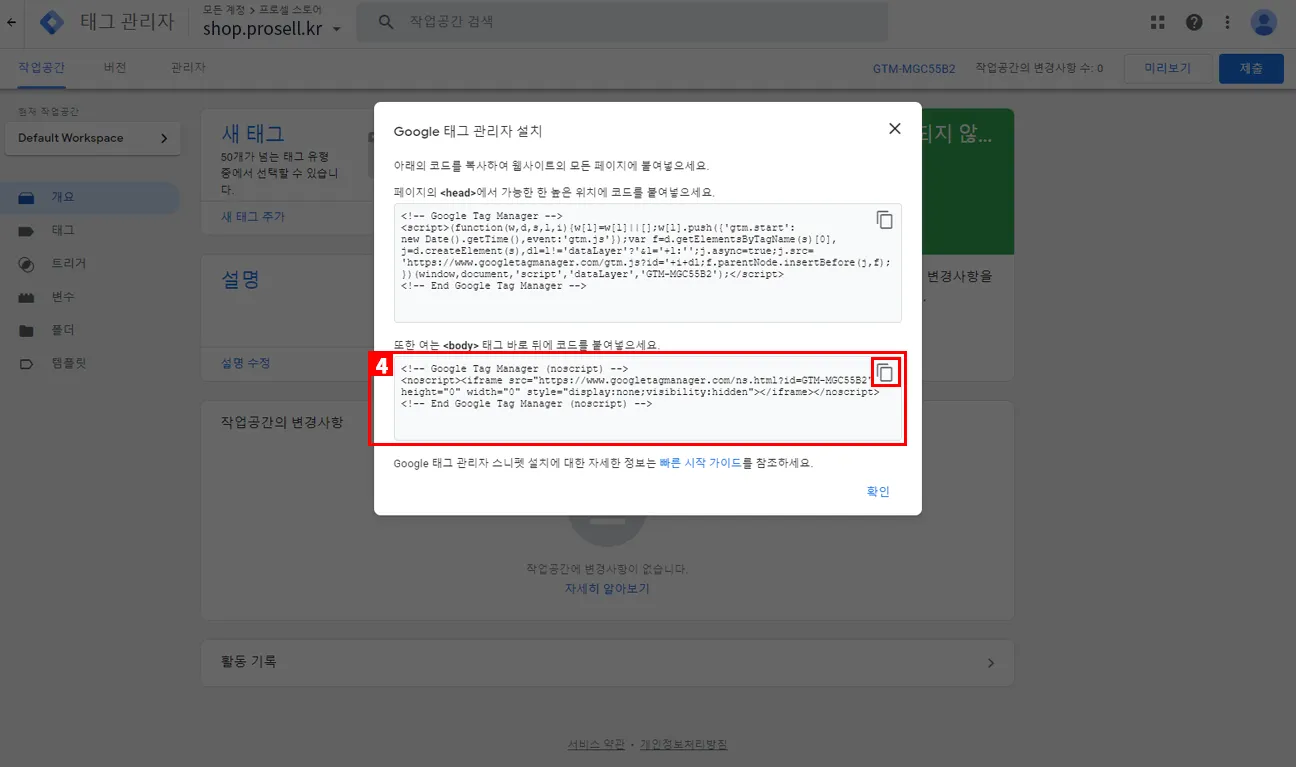Click the 변수 variable sidebar icon
Viewport: 1296px width, 767px height.
click(x=27, y=297)
